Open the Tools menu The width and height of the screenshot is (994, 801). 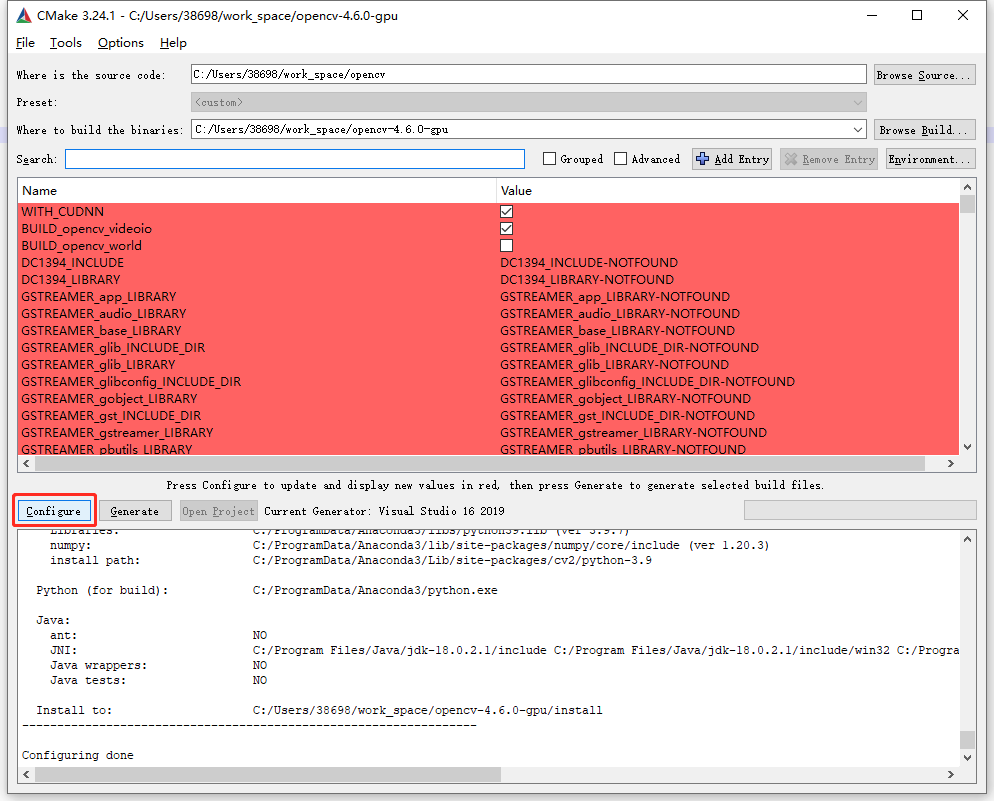pos(66,43)
